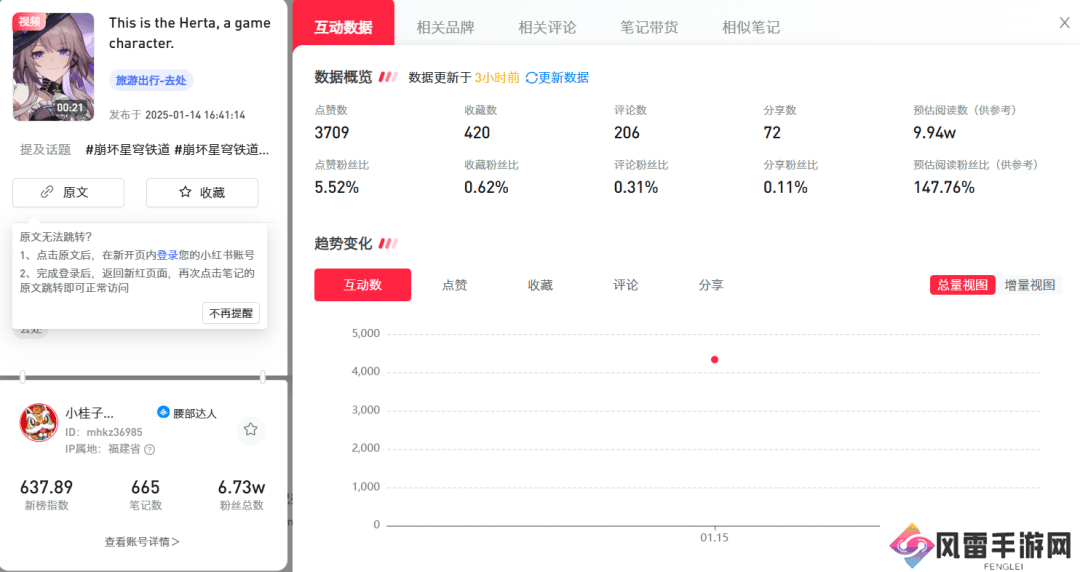Image resolution: width=1080 pixels, height=572 pixels.
Task: Switch to the 相关品牌 tab
Action: 445,28
